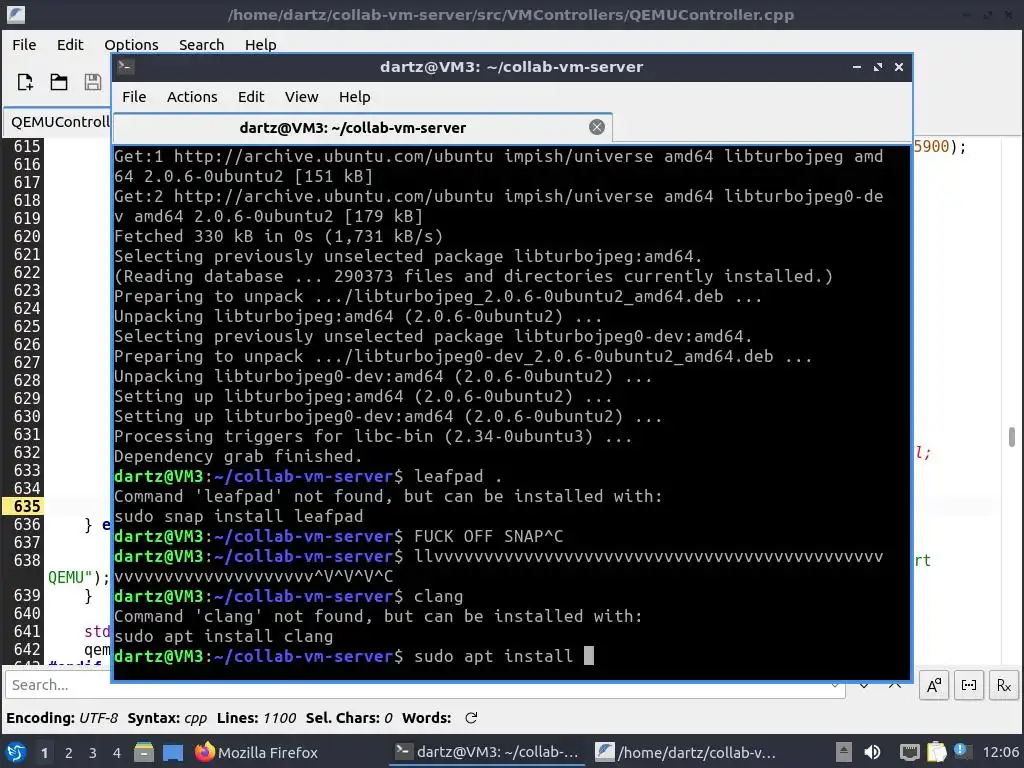Switch to desktop workspace 3
Viewport: 1024px width, 768px height.
93,753
